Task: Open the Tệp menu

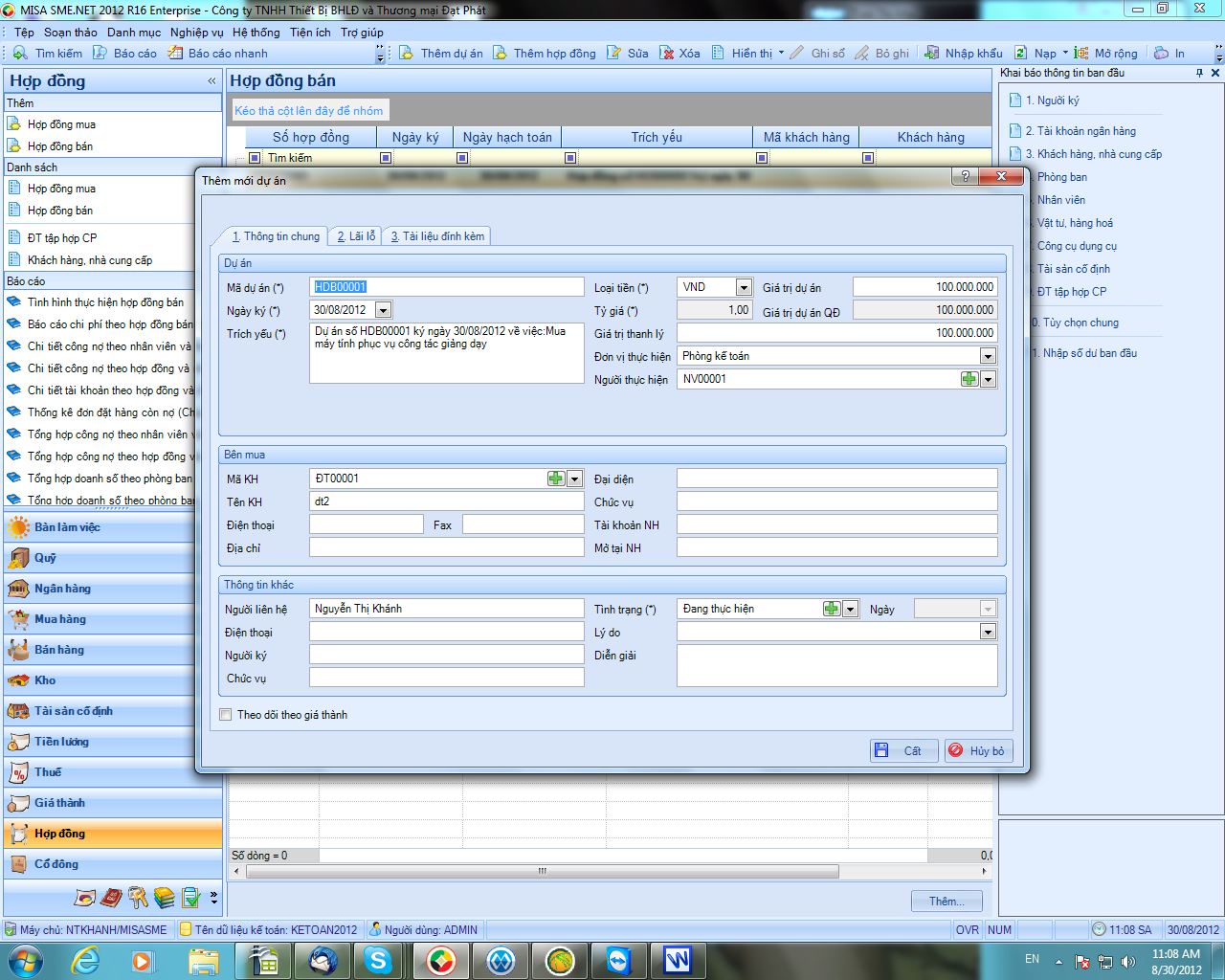Action: pyautogui.click(x=24, y=33)
